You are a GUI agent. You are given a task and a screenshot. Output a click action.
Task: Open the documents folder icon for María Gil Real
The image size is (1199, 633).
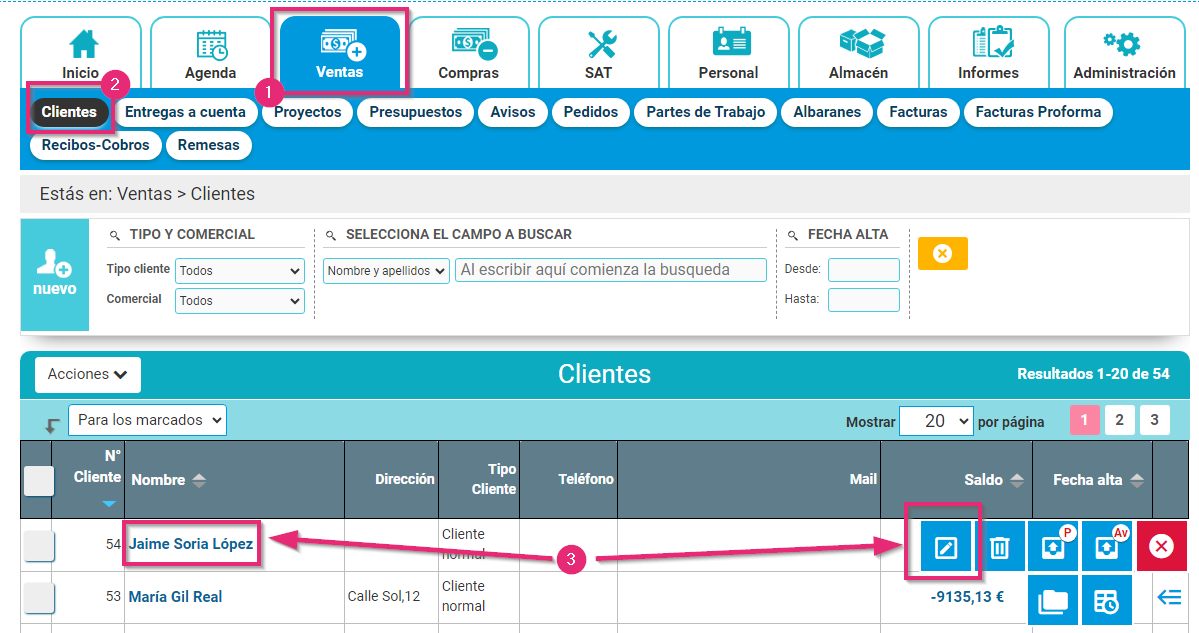tap(1053, 600)
